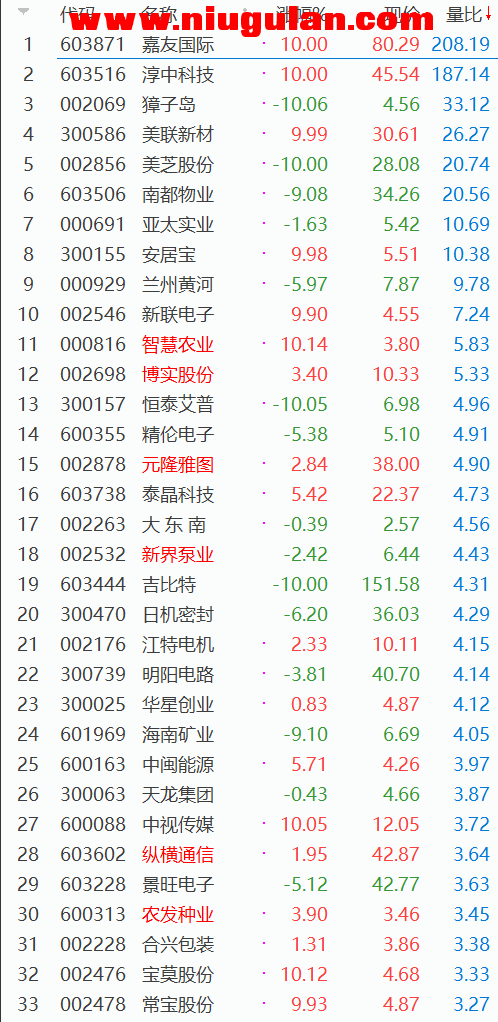This screenshot has height=1022, width=498.
Task: Select 日机密封 stock name
Action: point(178,615)
